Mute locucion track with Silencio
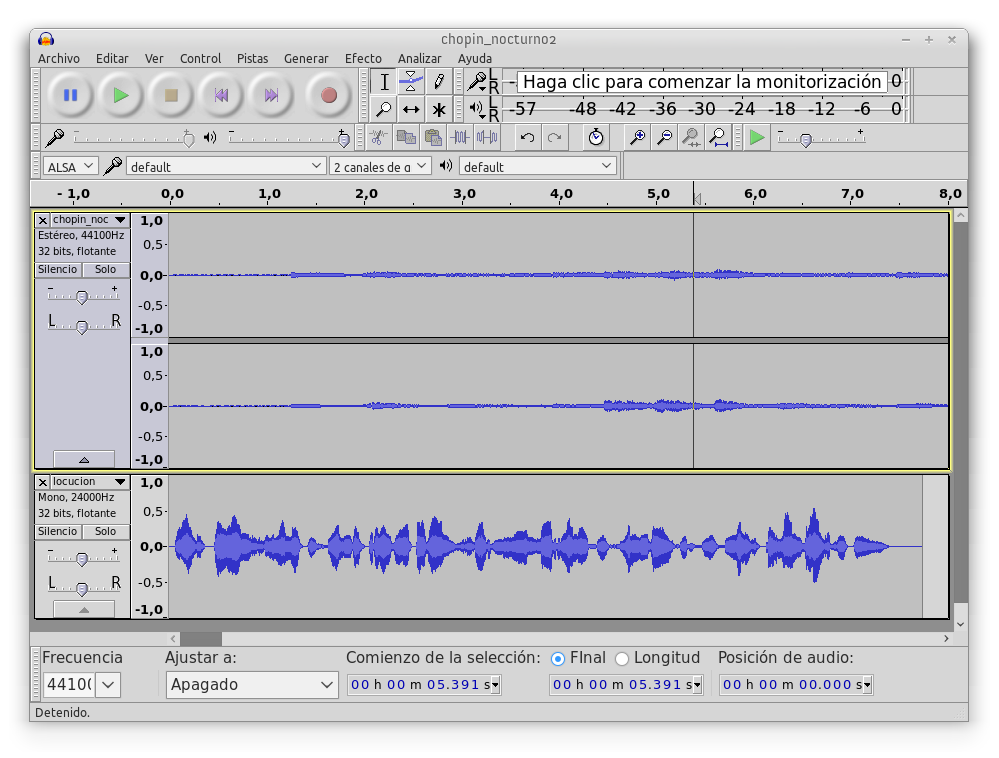 coord(58,531)
